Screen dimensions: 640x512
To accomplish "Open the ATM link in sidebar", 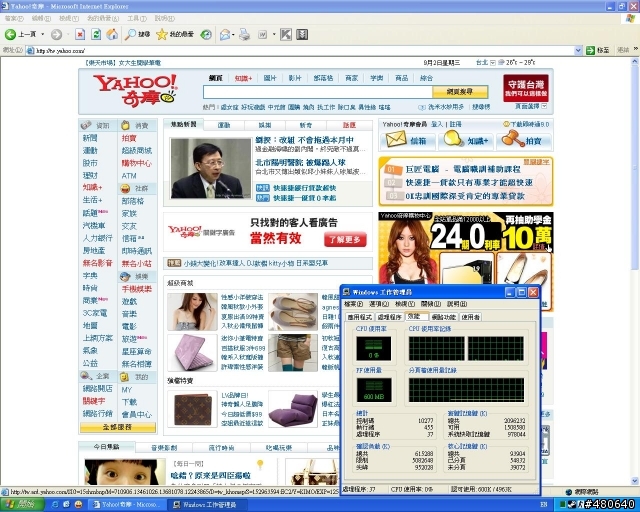I will coord(129,176).
